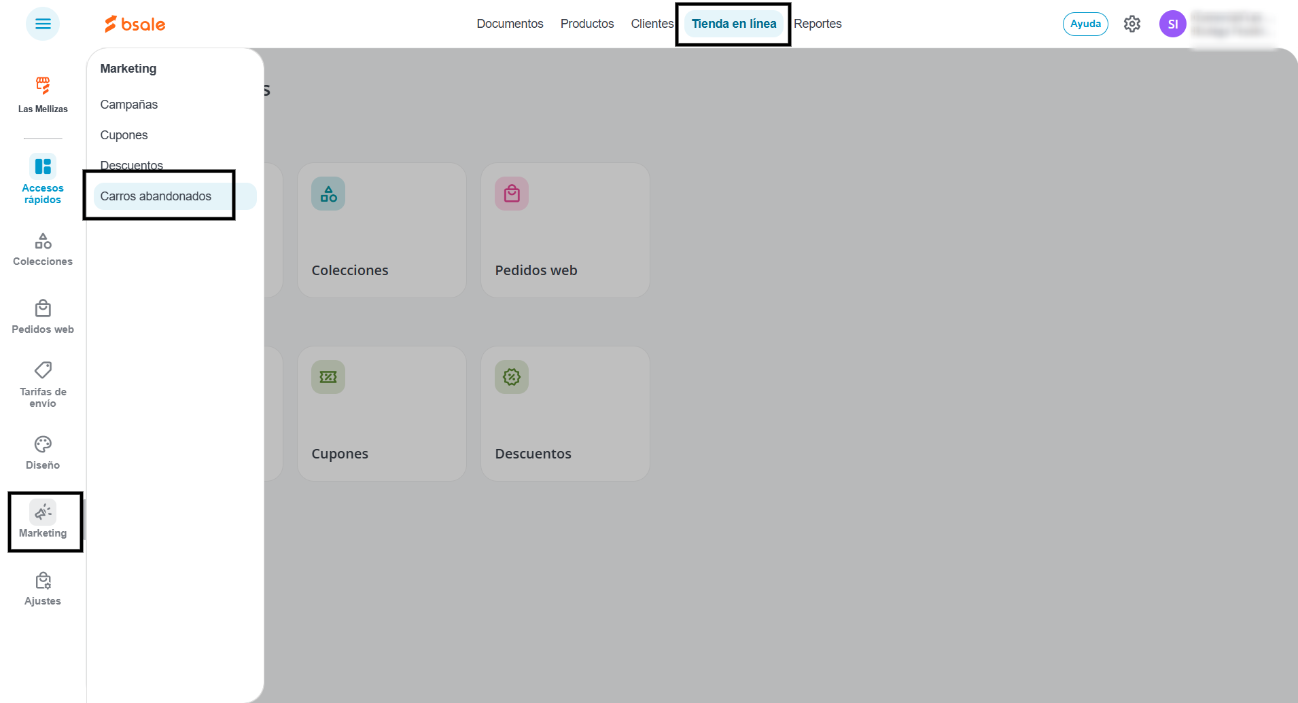Open Ajustes in the sidebar
1298x703 pixels.
pyautogui.click(x=43, y=589)
